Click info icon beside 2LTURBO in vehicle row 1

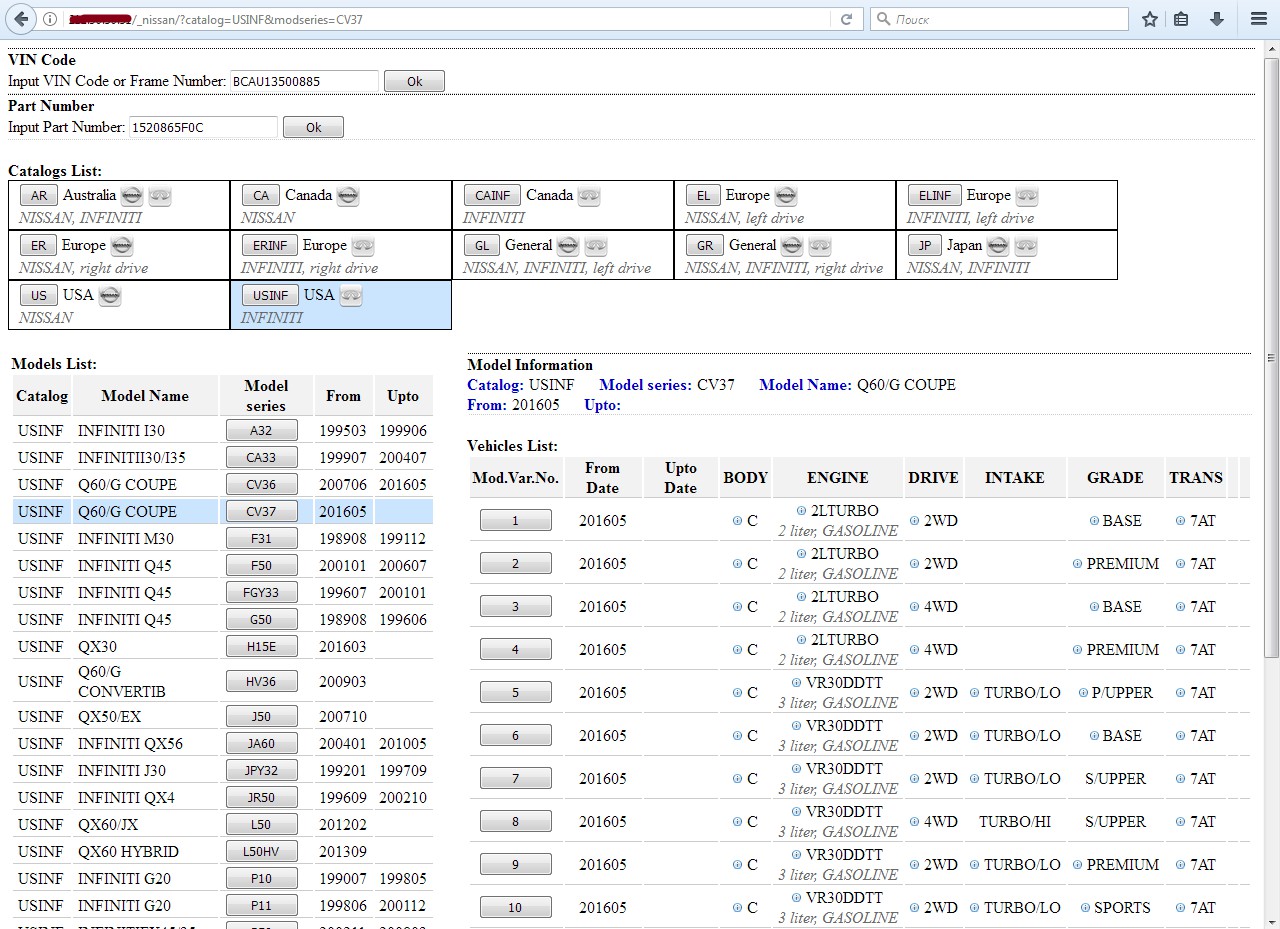point(802,511)
